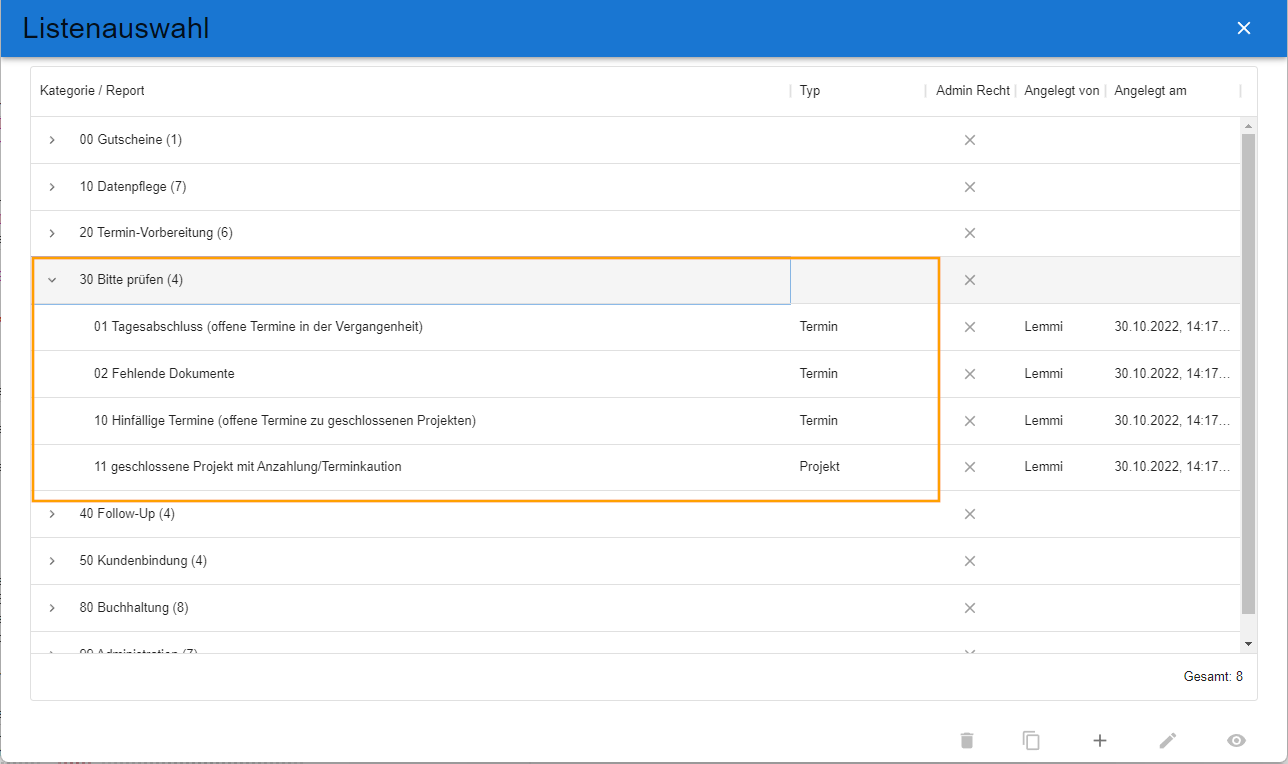Image resolution: width=1288 pixels, height=764 pixels.
Task: Select the 20 Termin-Vorbereitung (6) row label
Action: pos(156,233)
